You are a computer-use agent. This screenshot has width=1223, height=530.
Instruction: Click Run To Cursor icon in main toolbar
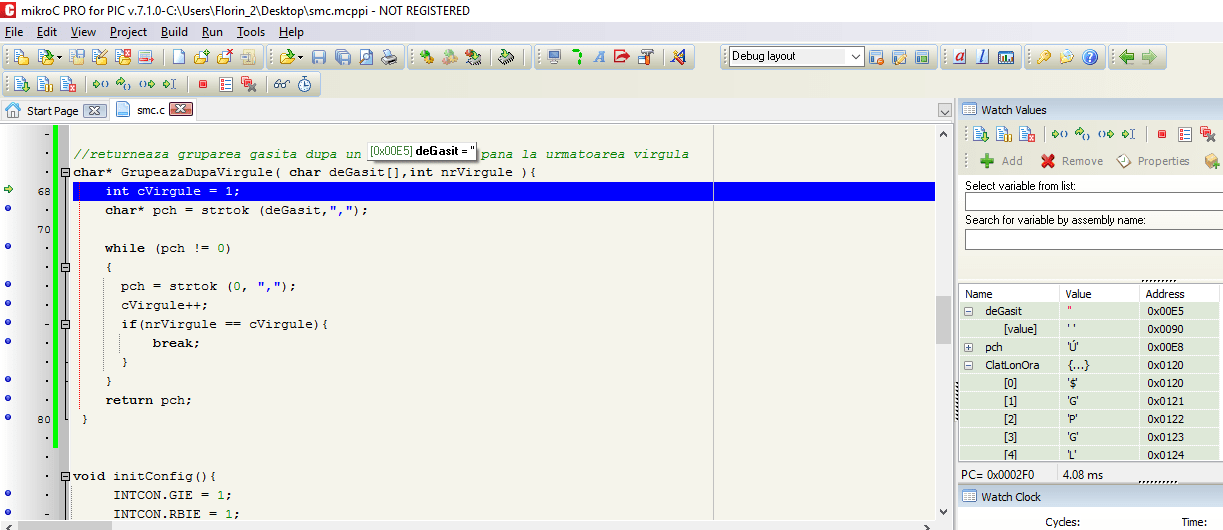(170, 85)
